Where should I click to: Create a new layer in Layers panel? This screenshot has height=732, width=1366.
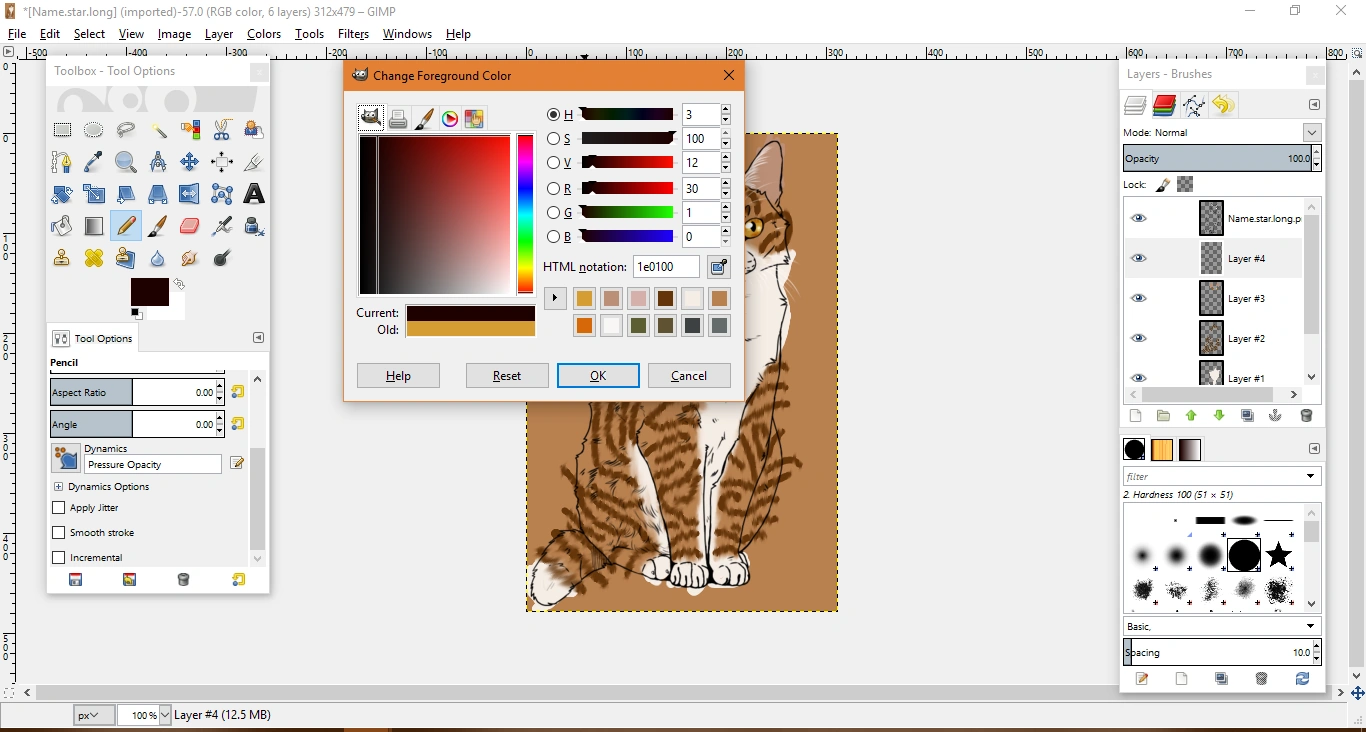[1135, 416]
